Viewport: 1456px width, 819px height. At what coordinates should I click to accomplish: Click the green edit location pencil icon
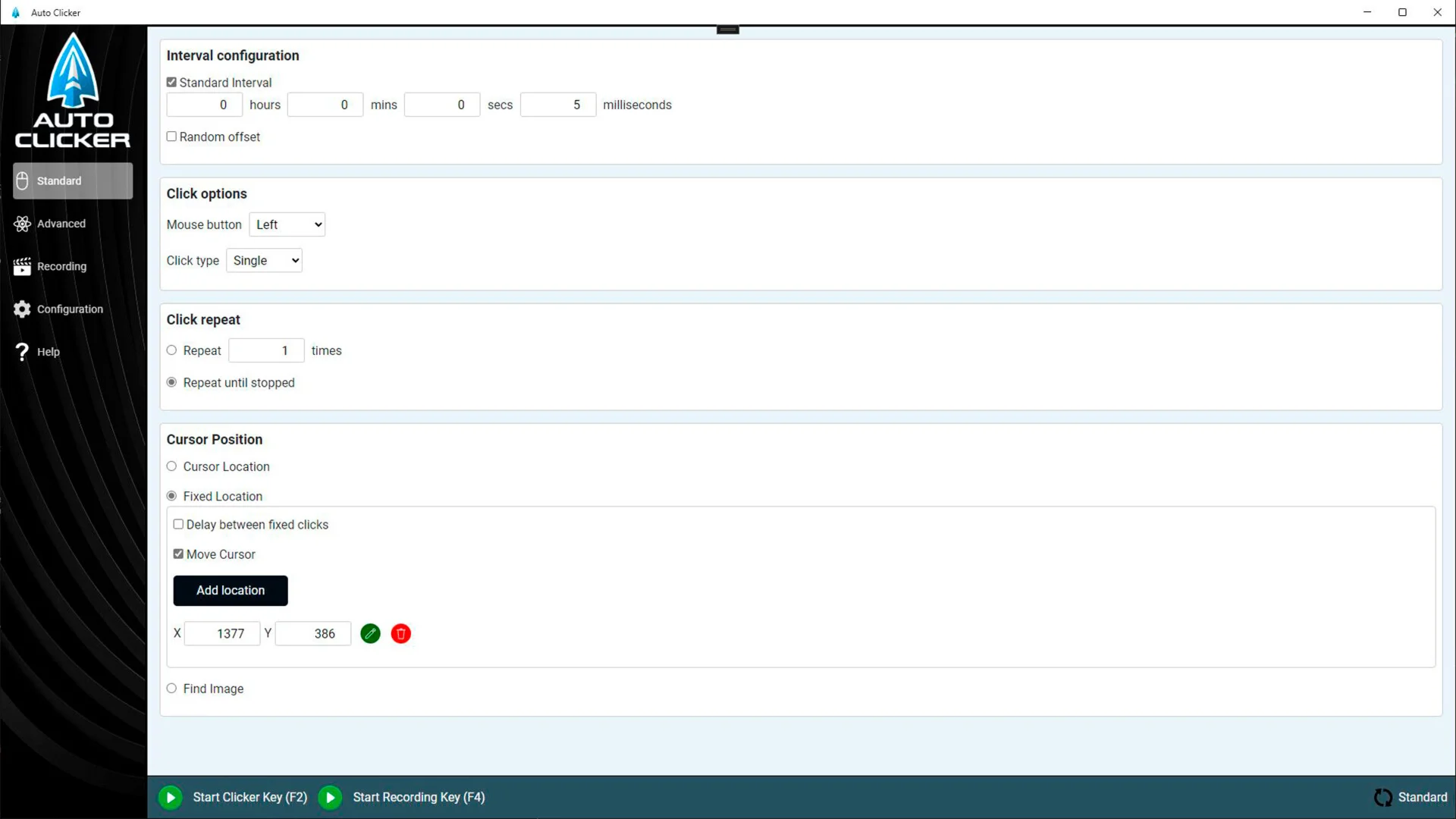tap(370, 634)
